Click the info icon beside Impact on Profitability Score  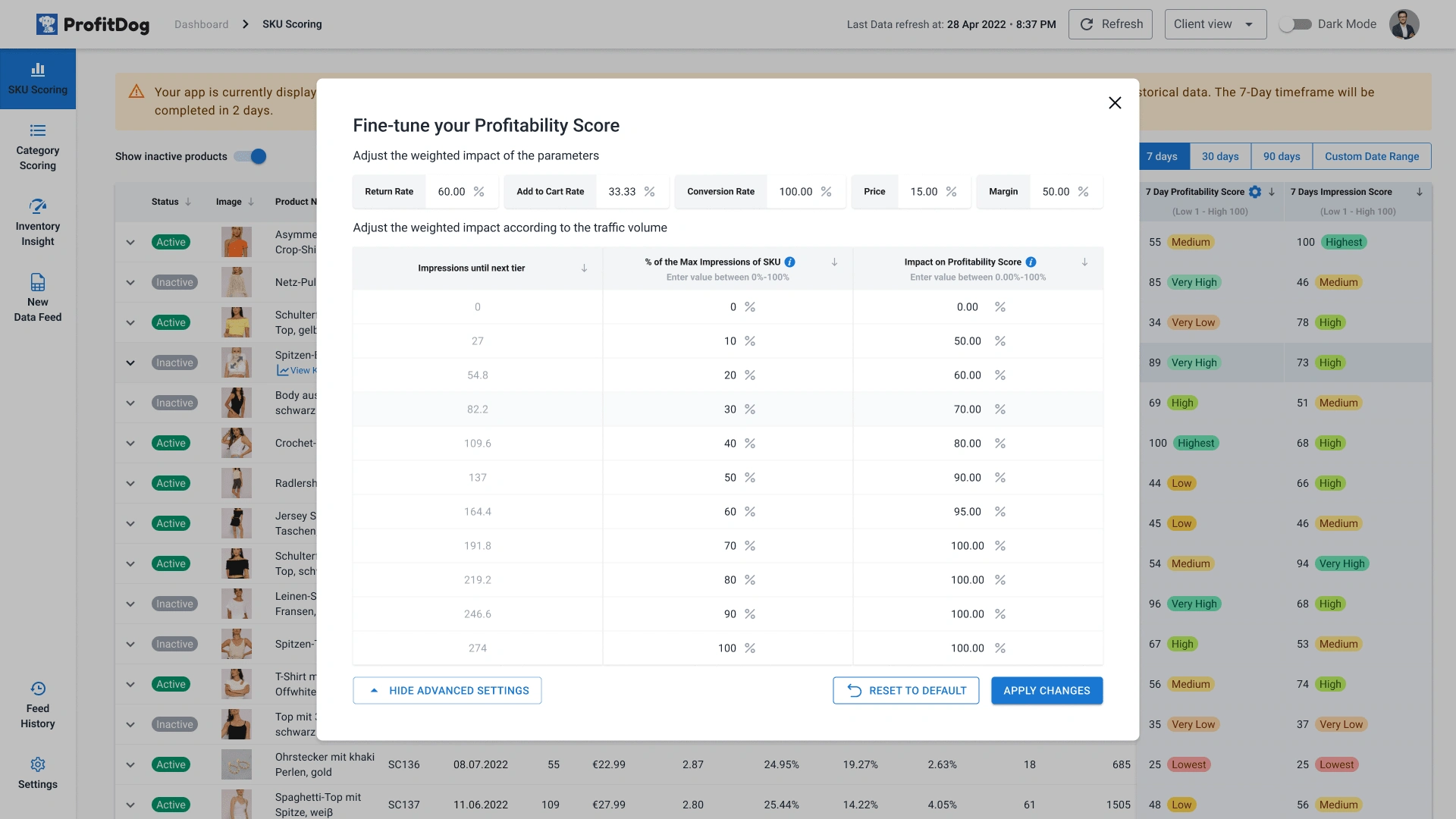pos(1031,262)
